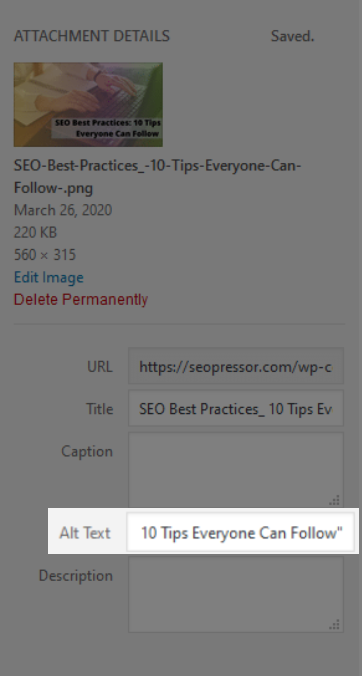Click the Delete Permanently link
This screenshot has width=362, height=676.
coord(81,299)
